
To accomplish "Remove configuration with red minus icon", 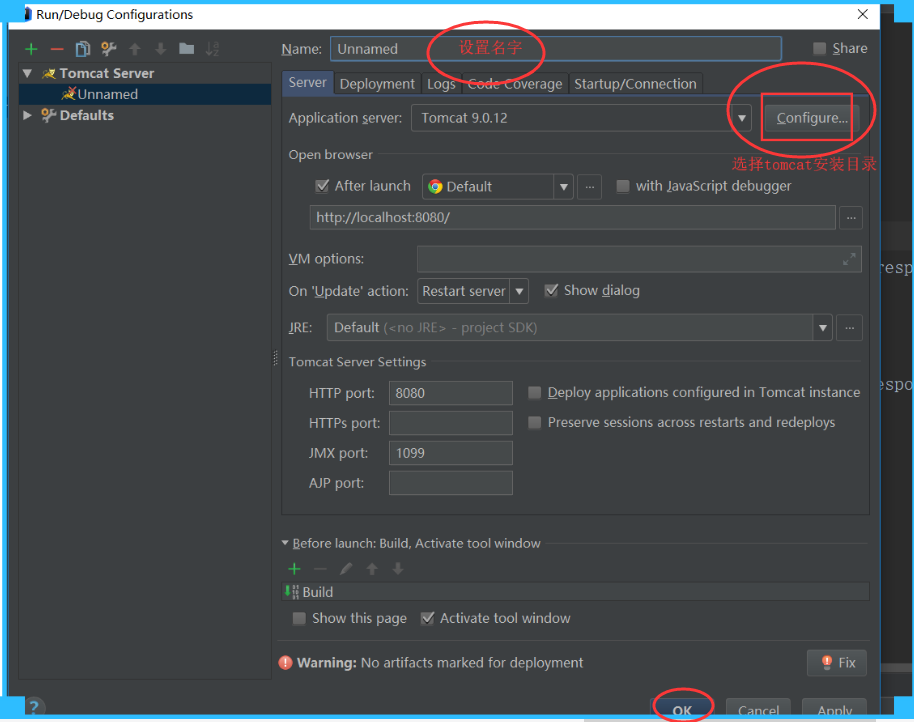I will [x=57, y=49].
